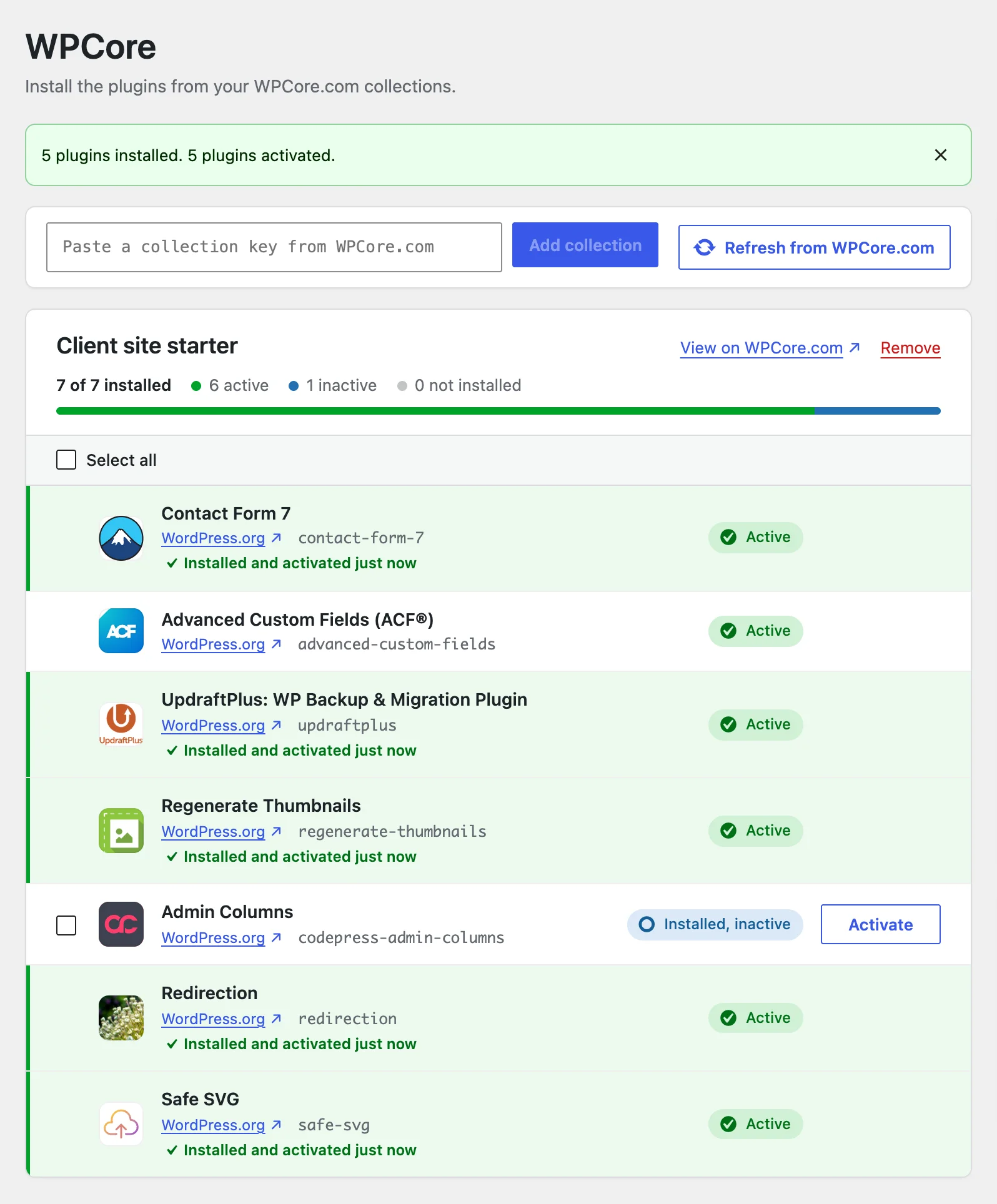The image size is (997, 1204).
Task: Open WordPress.org link for Safe SVG
Action: (x=222, y=1125)
